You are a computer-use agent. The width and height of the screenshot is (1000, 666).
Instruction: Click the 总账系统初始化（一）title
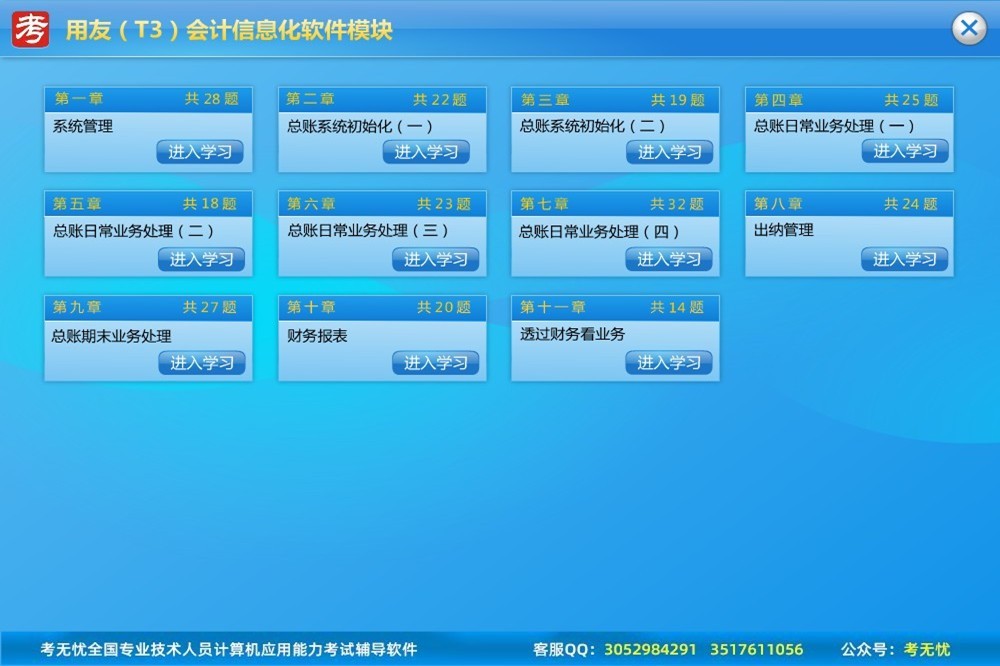[360, 126]
